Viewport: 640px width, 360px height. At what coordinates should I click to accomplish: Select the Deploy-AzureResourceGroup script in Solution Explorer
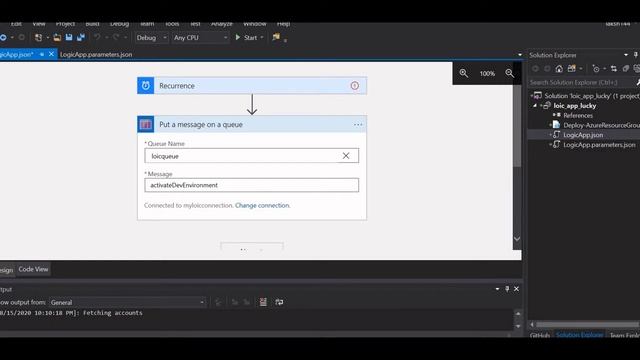point(601,125)
